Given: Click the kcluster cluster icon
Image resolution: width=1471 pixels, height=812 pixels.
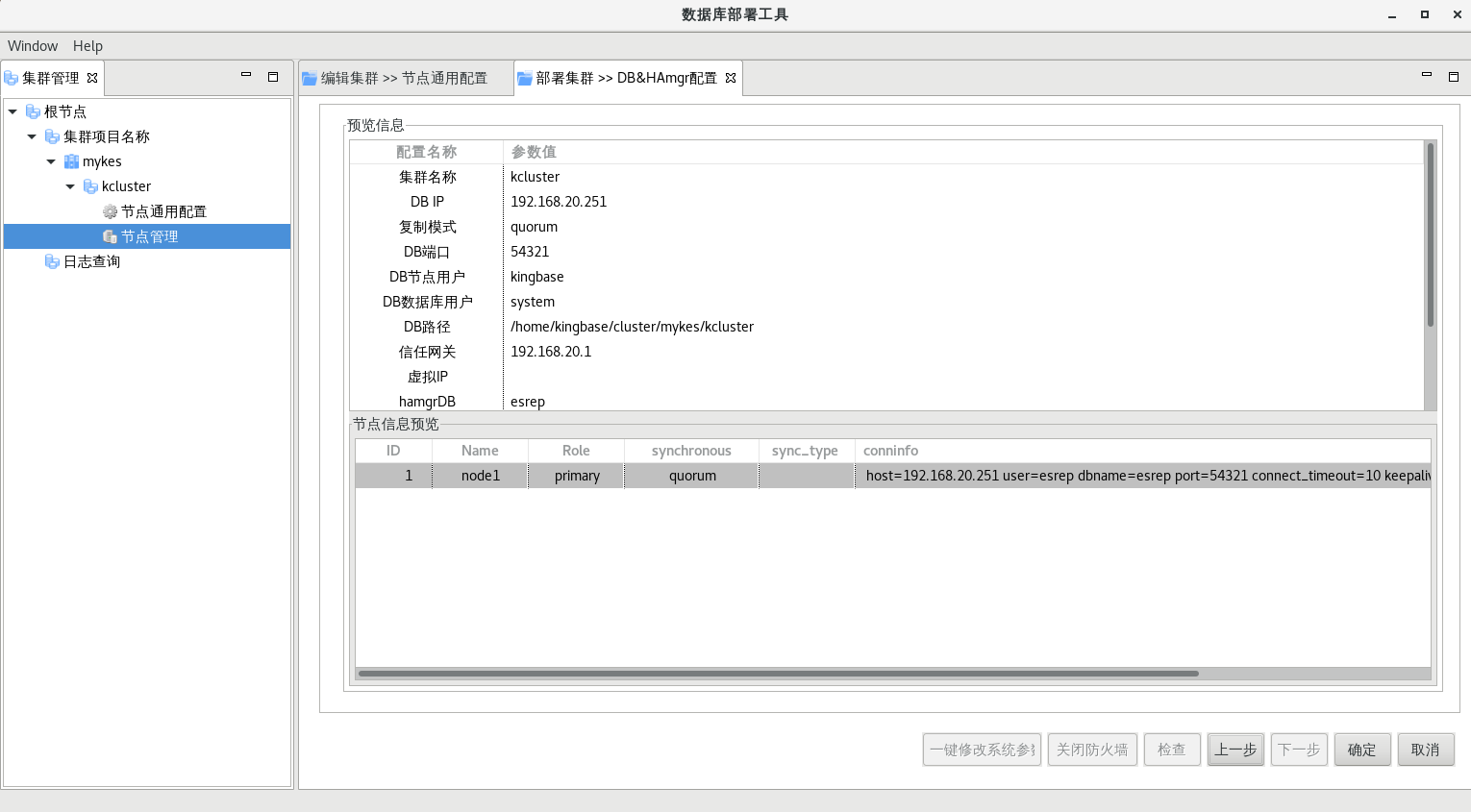Looking at the screenshot, I should (90, 186).
